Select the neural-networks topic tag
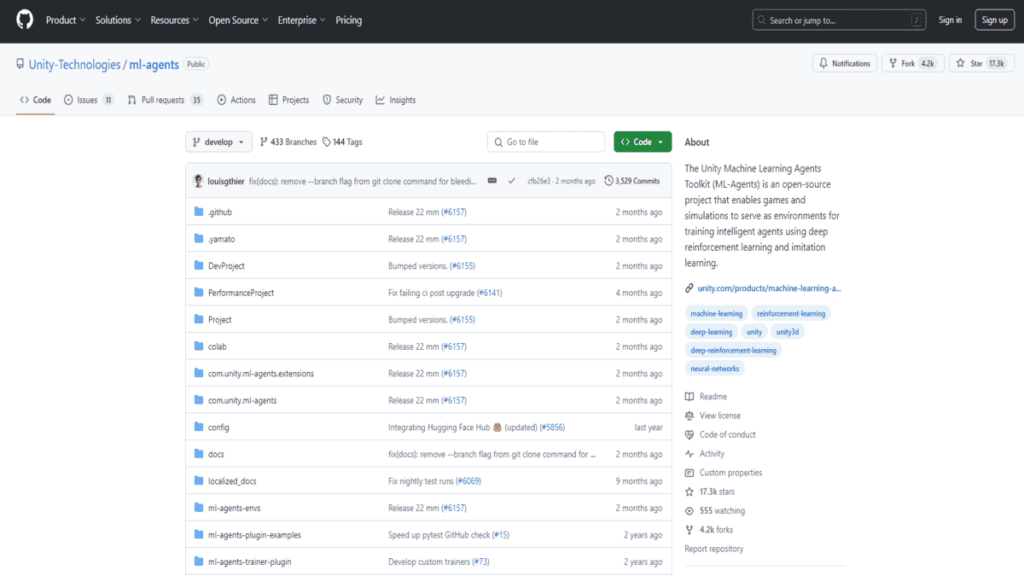This screenshot has height=576, width=1024. [x=715, y=368]
